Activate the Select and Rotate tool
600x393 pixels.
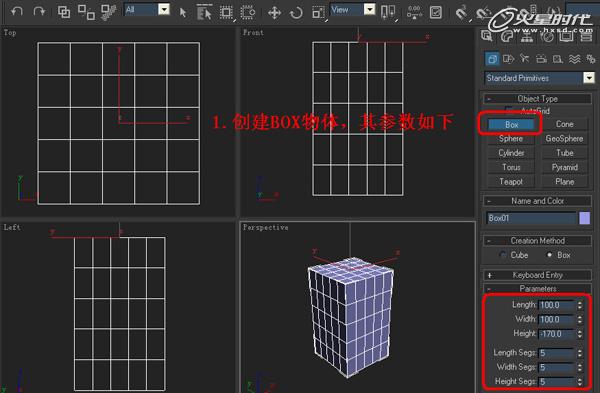point(296,13)
